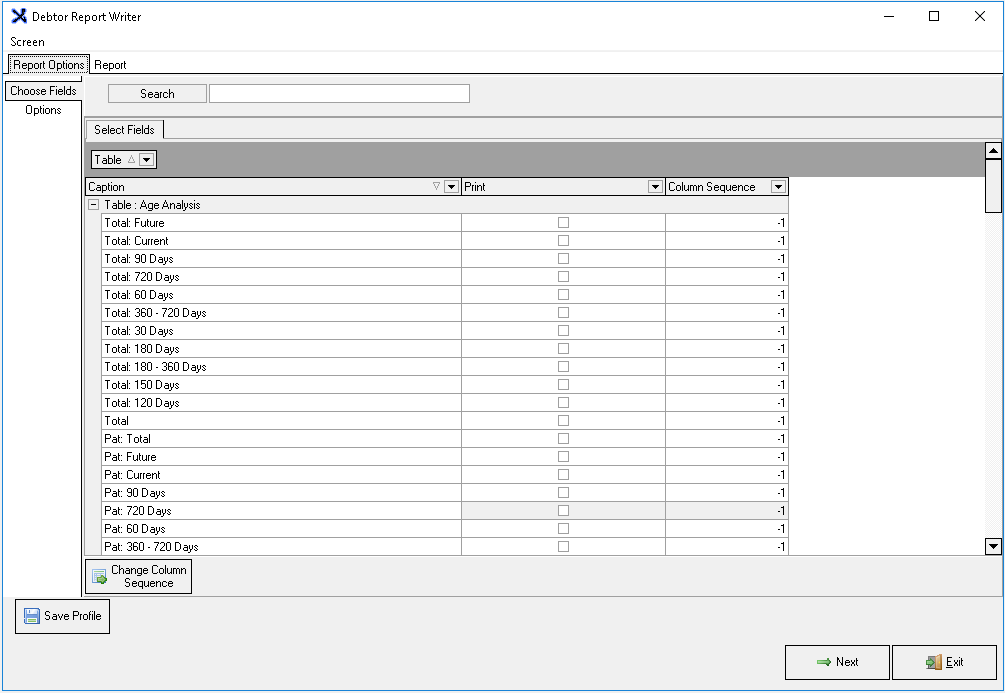Click the Change Column Sequence button
Viewport: 1005px width, 693px height.
[138, 576]
